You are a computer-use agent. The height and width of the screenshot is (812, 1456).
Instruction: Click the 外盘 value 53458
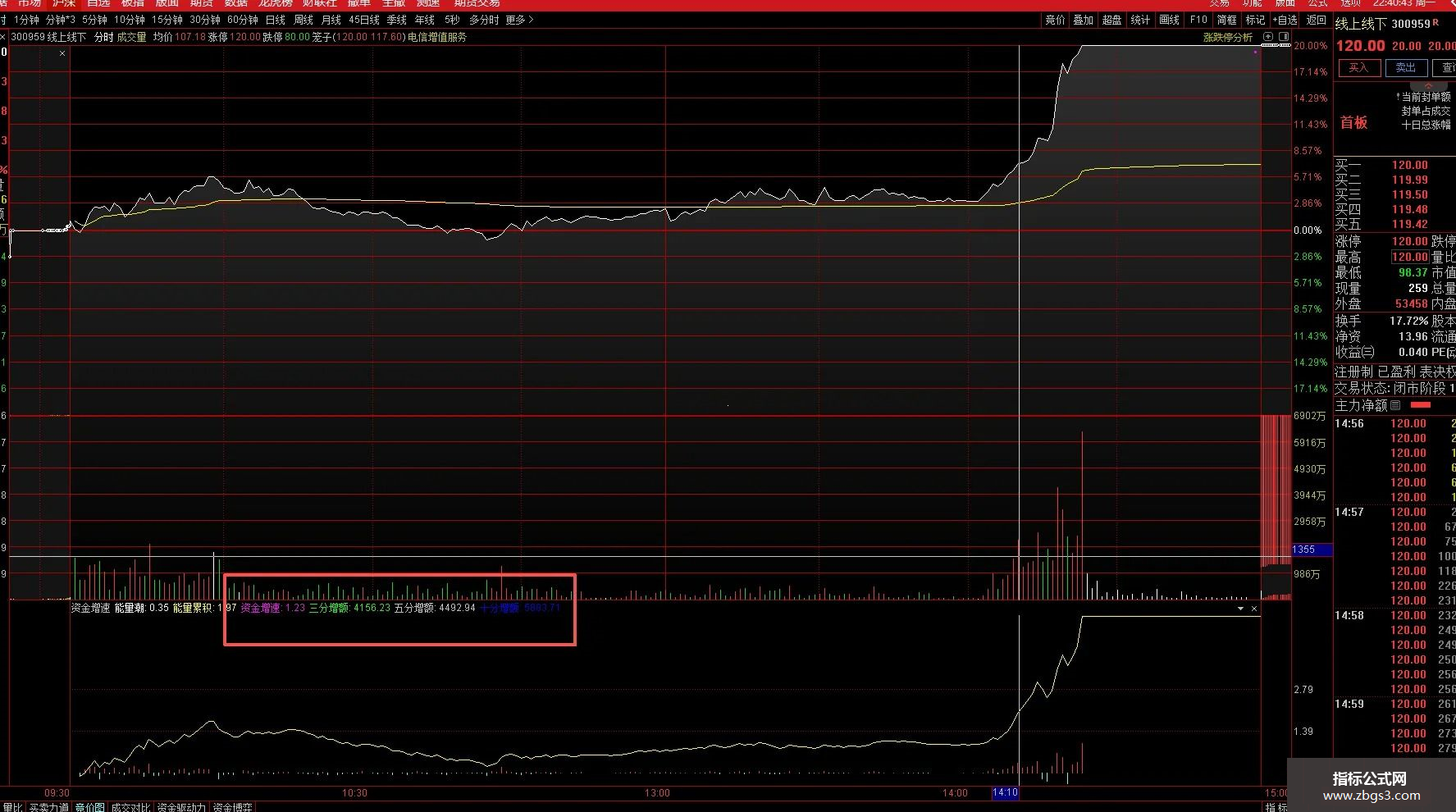click(x=1412, y=303)
